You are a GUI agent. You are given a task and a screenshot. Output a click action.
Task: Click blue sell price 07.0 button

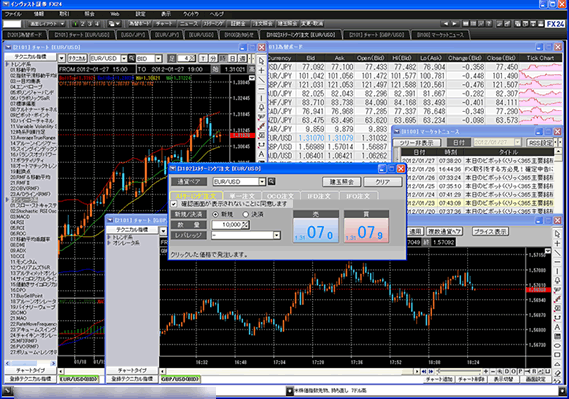point(316,230)
